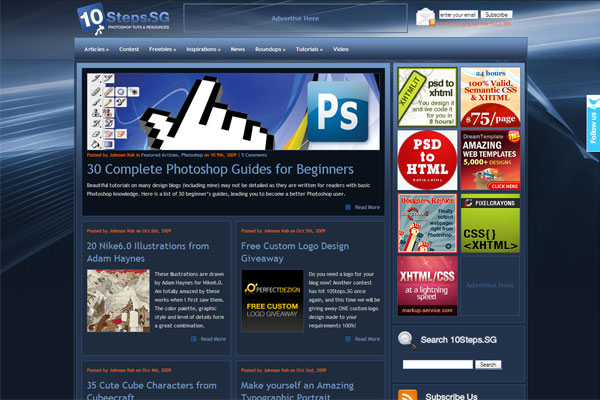Image resolution: width=600 pixels, height=400 pixels.
Task: Go to the News section
Action: (x=238, y=49)
